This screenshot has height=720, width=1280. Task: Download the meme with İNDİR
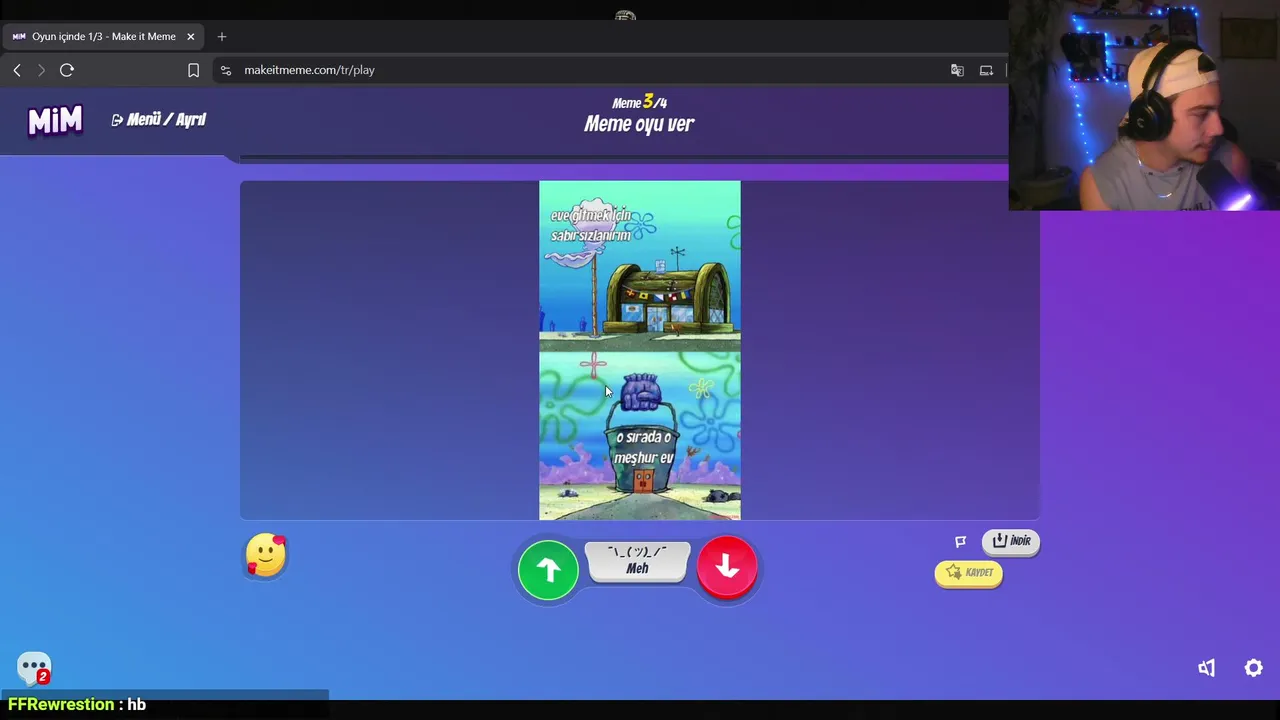click(x=1011, y=541)
